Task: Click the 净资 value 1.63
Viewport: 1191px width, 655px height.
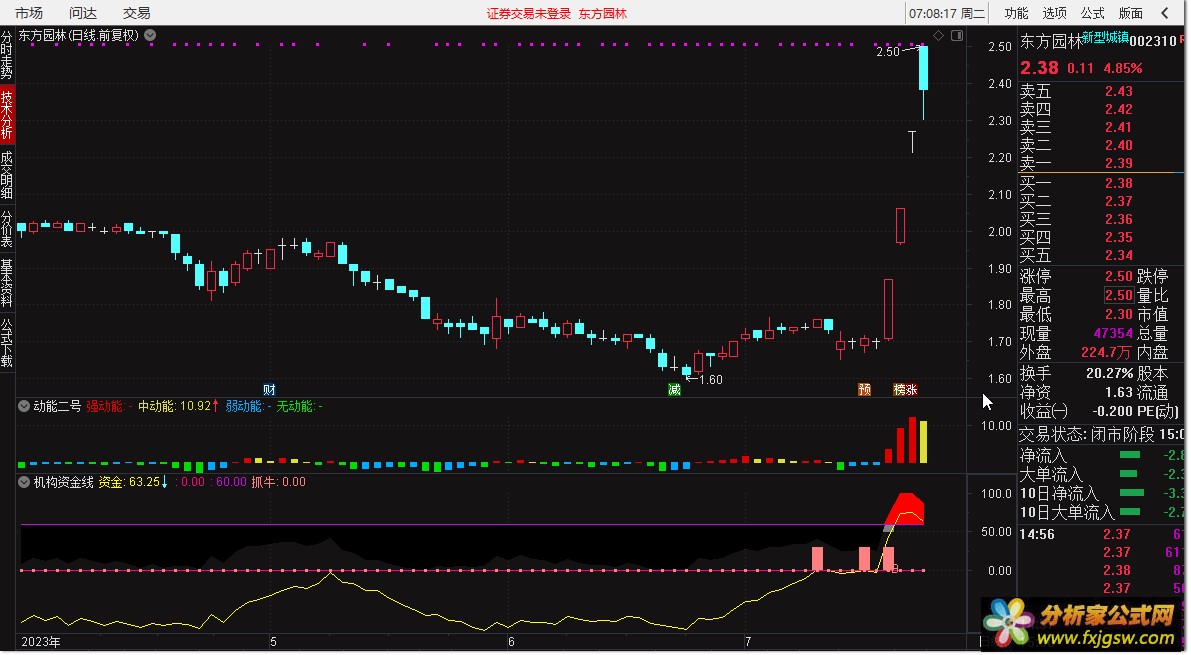Action: tap(1118, 392)
